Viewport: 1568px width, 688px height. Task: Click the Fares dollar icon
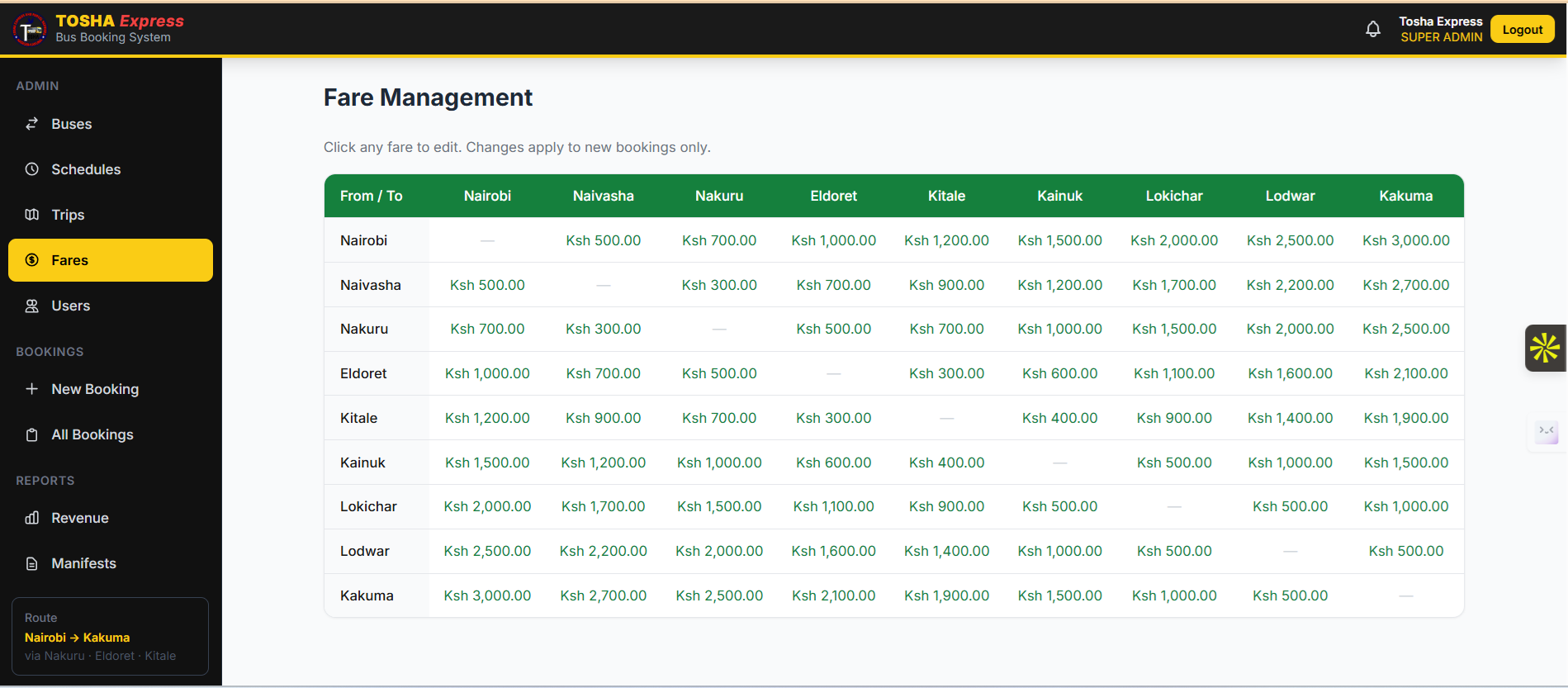[x=32, y=260]
